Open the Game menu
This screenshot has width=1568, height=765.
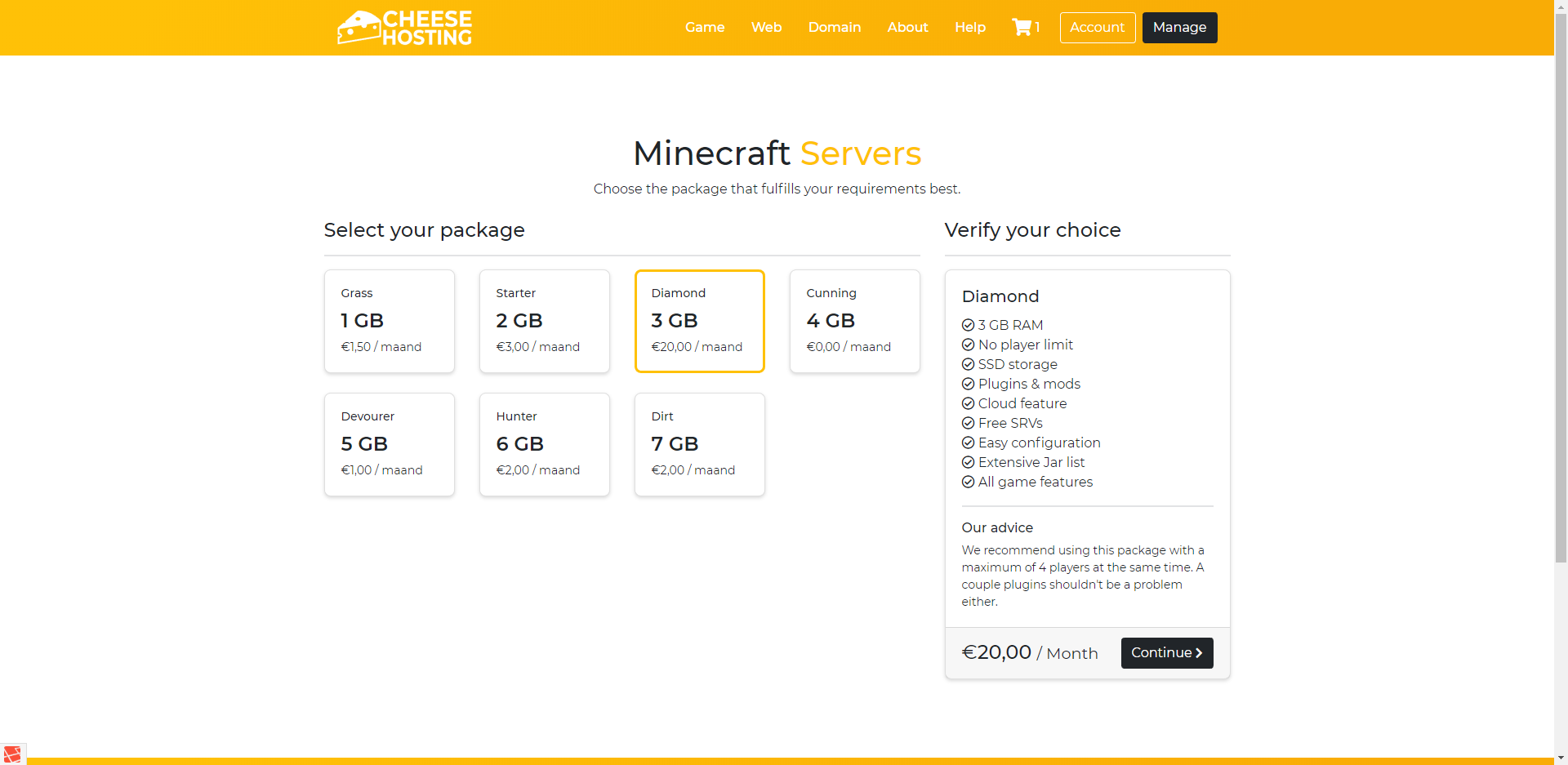704,27
